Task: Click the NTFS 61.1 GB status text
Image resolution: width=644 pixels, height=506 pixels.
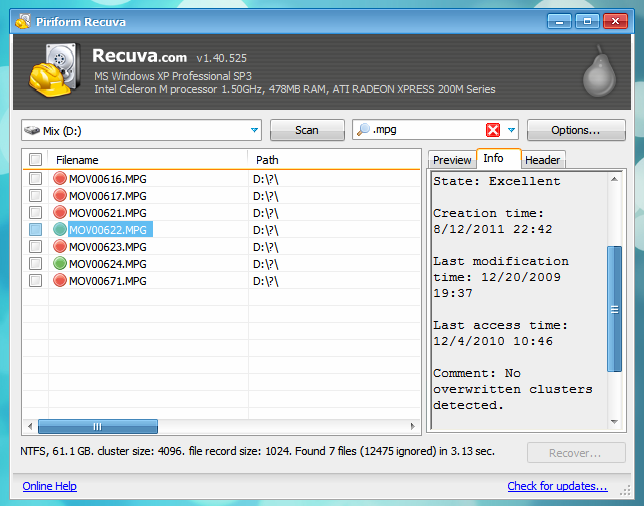Action: 257,451
